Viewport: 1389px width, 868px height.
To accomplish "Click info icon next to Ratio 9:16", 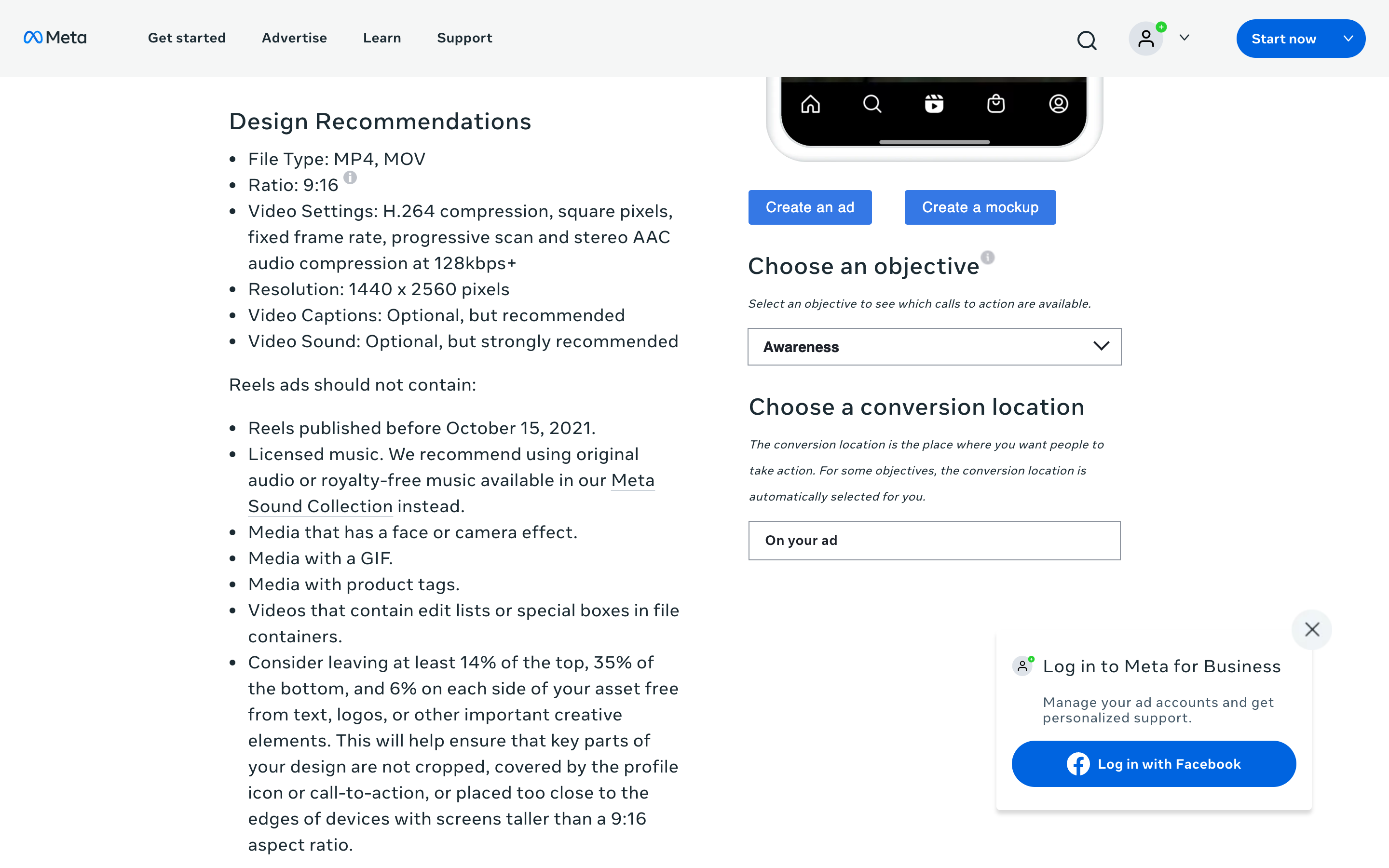I will click(x=350, y=177).
